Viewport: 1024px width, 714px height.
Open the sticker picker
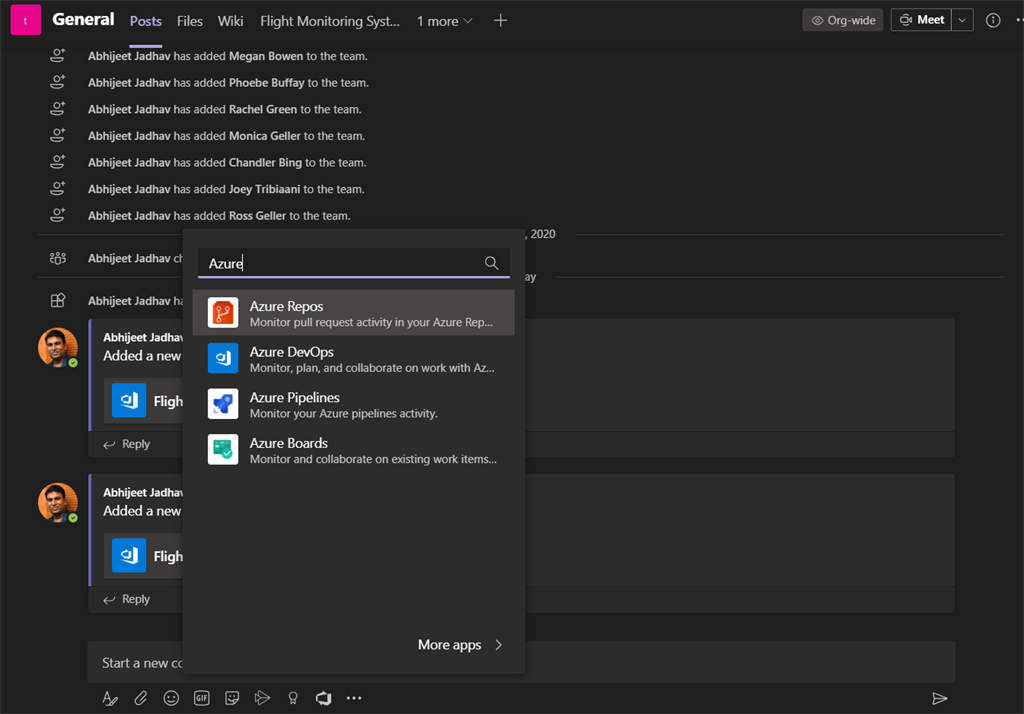232,698
